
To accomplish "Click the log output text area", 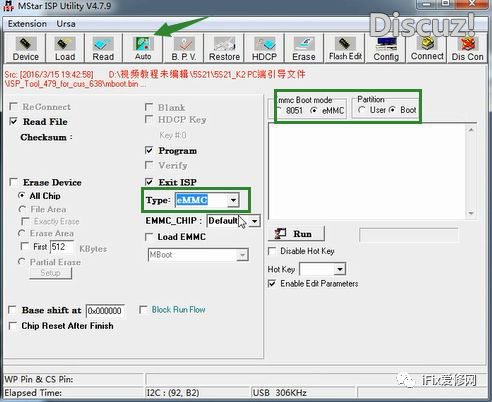I will (367, 171).
